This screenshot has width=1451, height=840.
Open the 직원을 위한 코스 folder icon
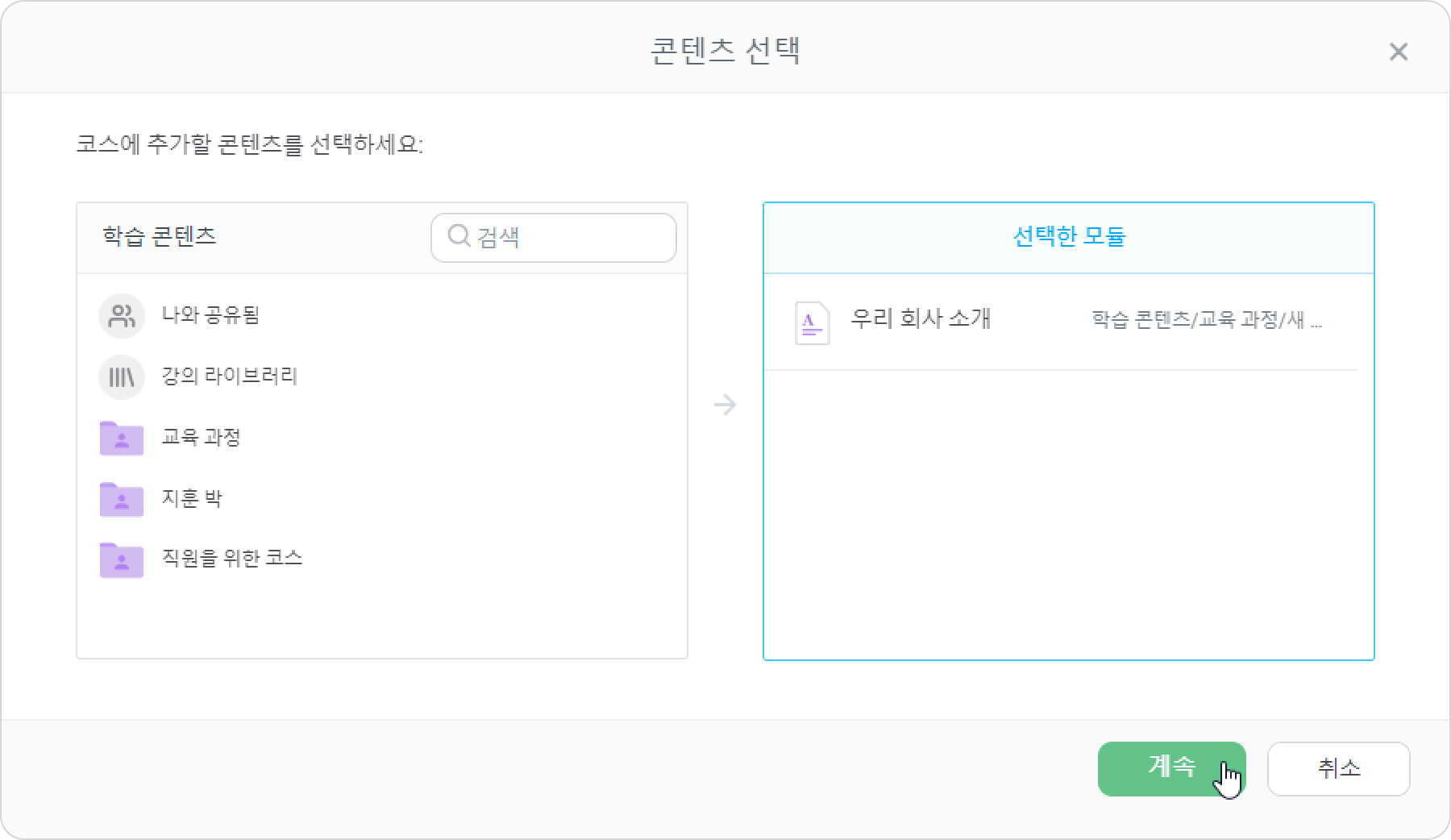pyautogui.click(x=122, y=559)
